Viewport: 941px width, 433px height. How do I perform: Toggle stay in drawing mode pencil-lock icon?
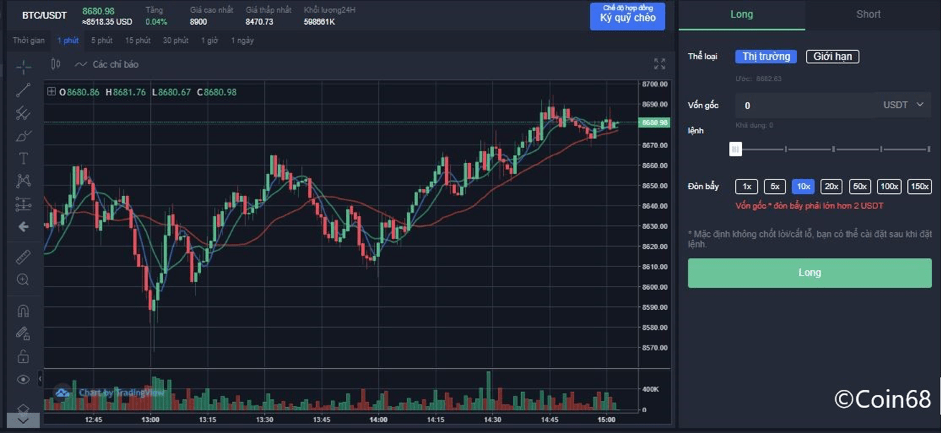[23, 333]
